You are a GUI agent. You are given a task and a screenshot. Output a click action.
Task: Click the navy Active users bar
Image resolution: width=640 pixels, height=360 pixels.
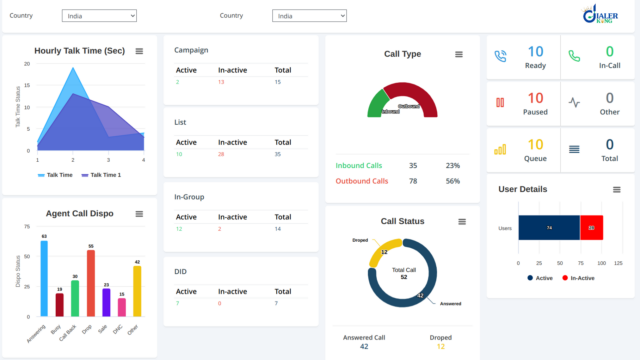click(x=549, y=228)
